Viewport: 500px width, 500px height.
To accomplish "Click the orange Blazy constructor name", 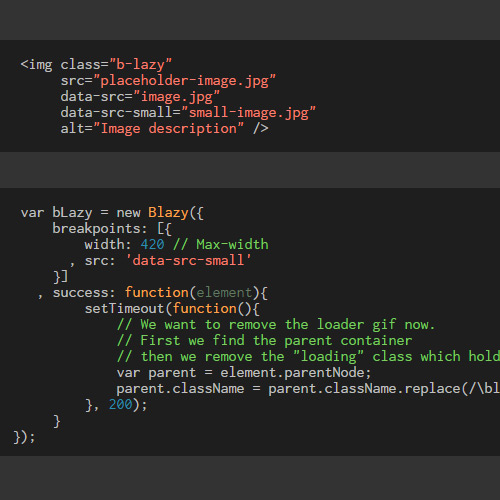I will click(x=168, y=213).
